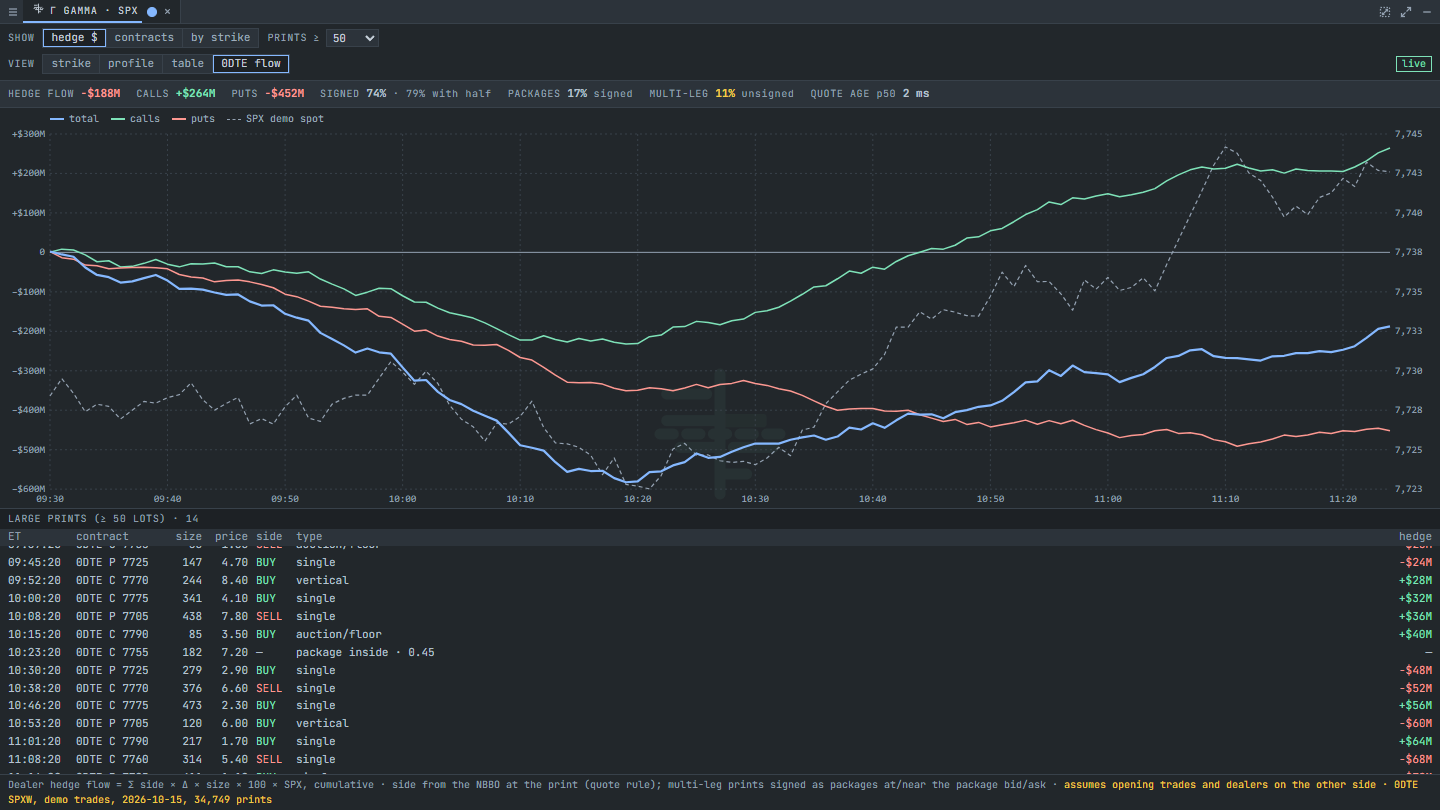Click the 11:01:20 0DTE C 7790 row
The height and width of the screenshot is (810, 1440).
pos(720,742)
